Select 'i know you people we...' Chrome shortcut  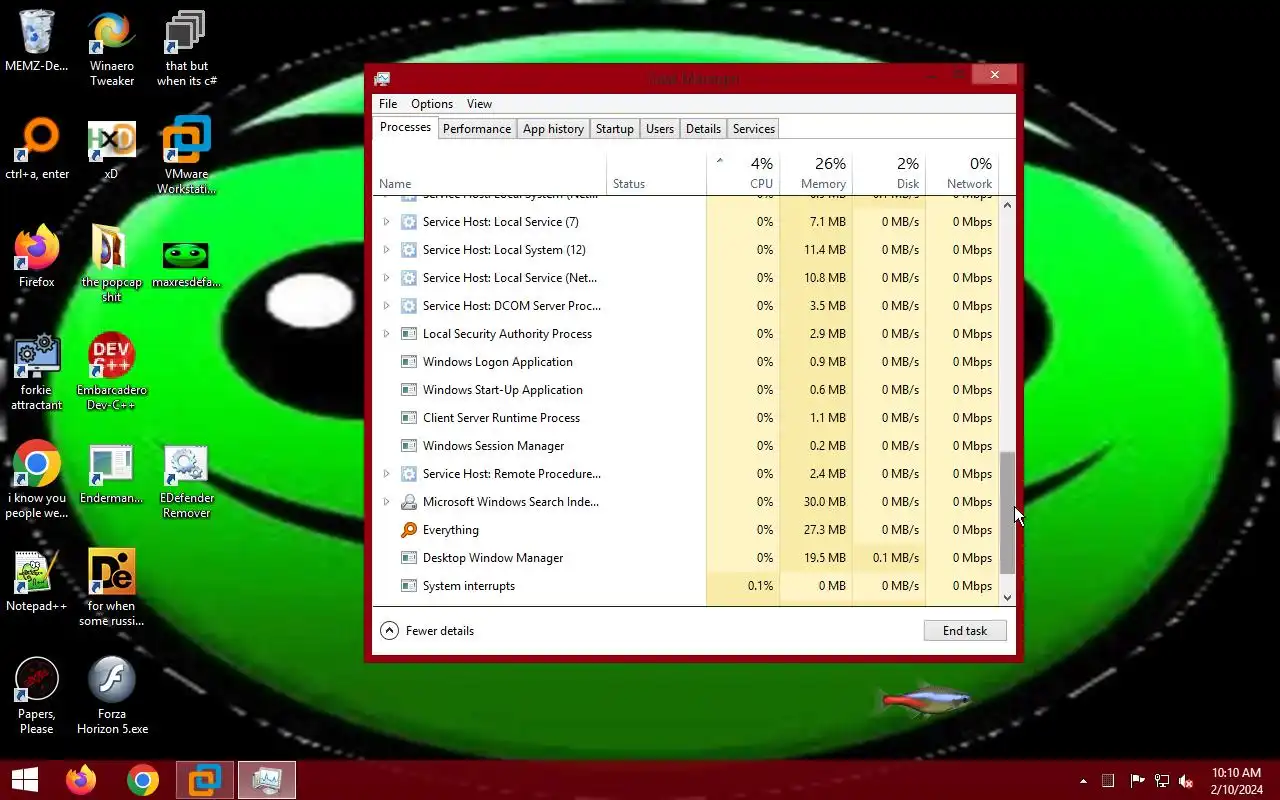[x=37, y=480]
